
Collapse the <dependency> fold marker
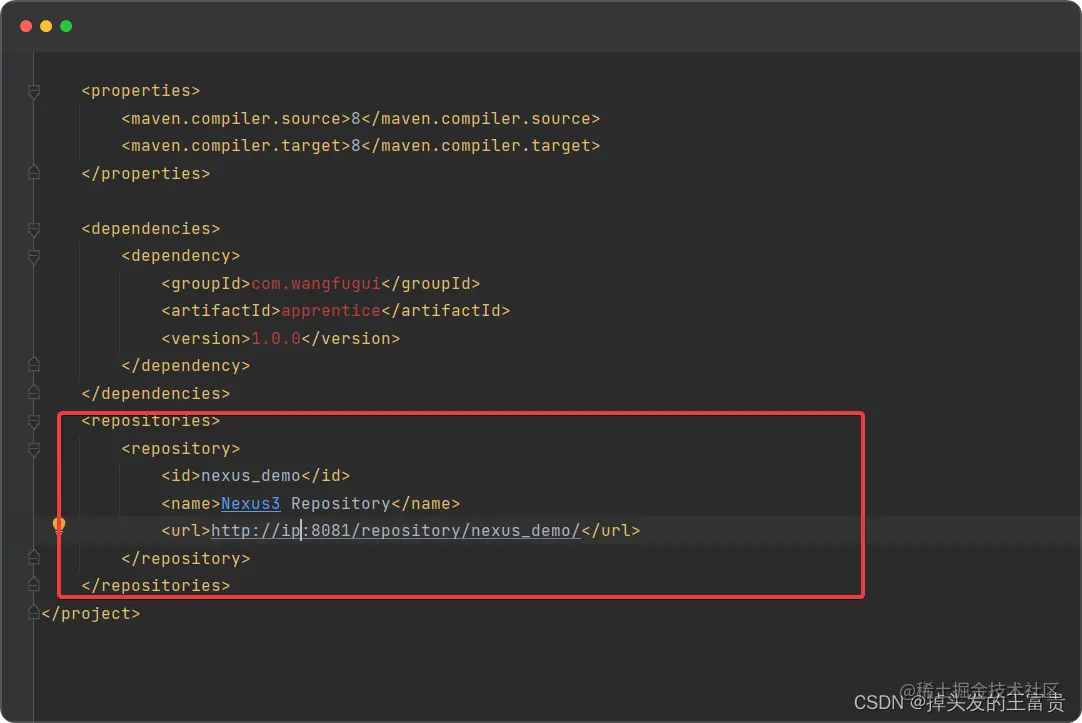(33, 256)
